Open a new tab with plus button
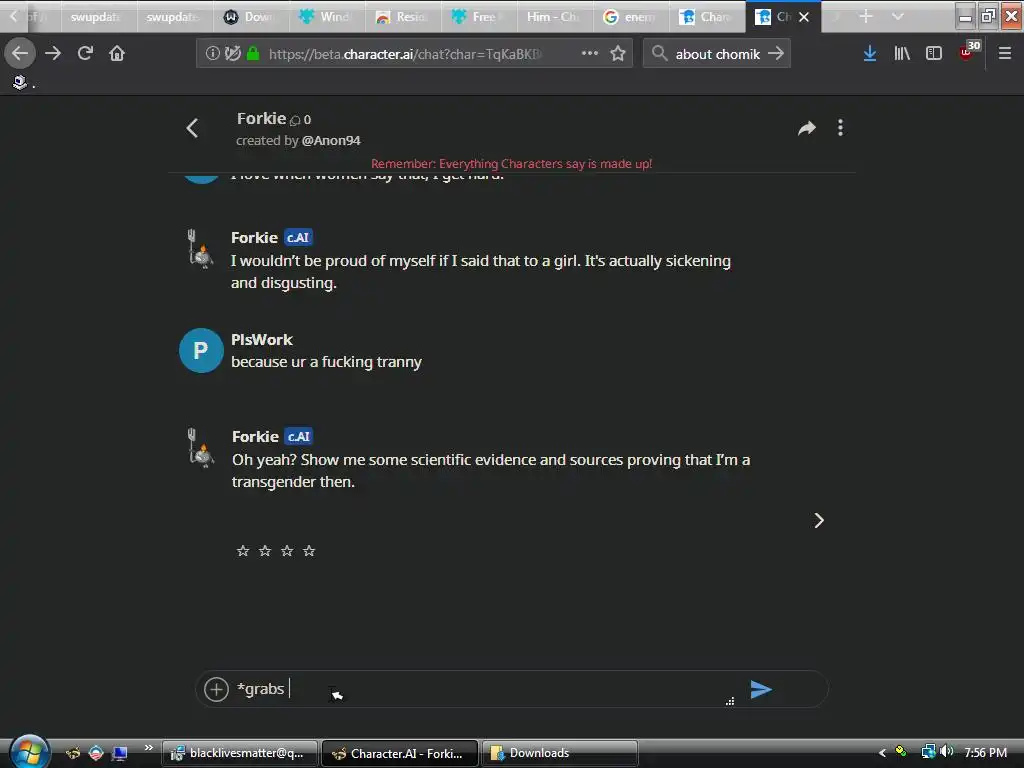1024x768 pixels. (866, 16)
